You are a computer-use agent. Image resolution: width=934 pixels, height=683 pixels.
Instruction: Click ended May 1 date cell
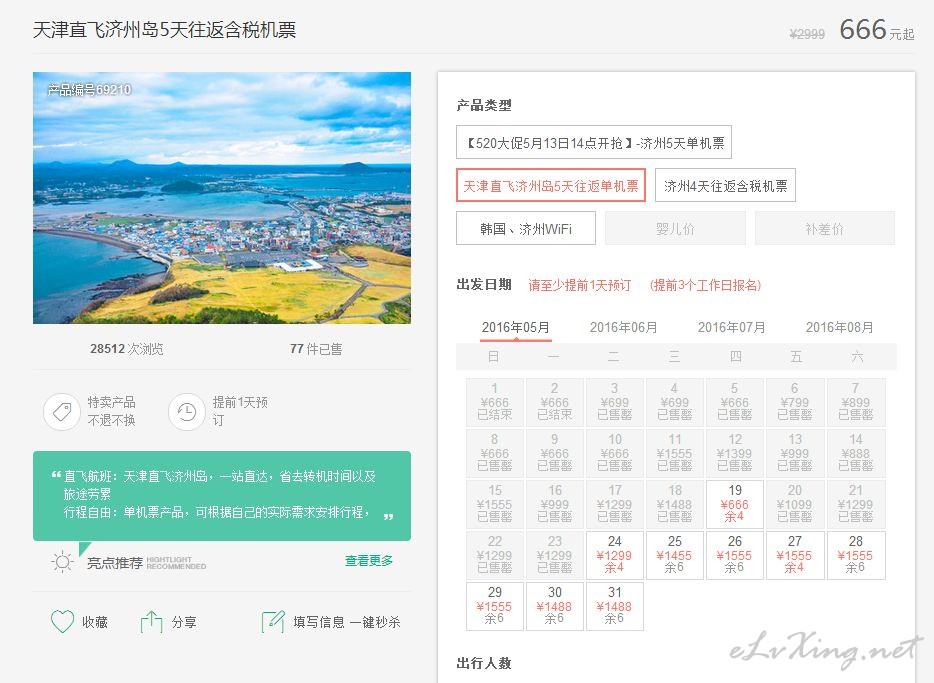click(x=494, y=401)
